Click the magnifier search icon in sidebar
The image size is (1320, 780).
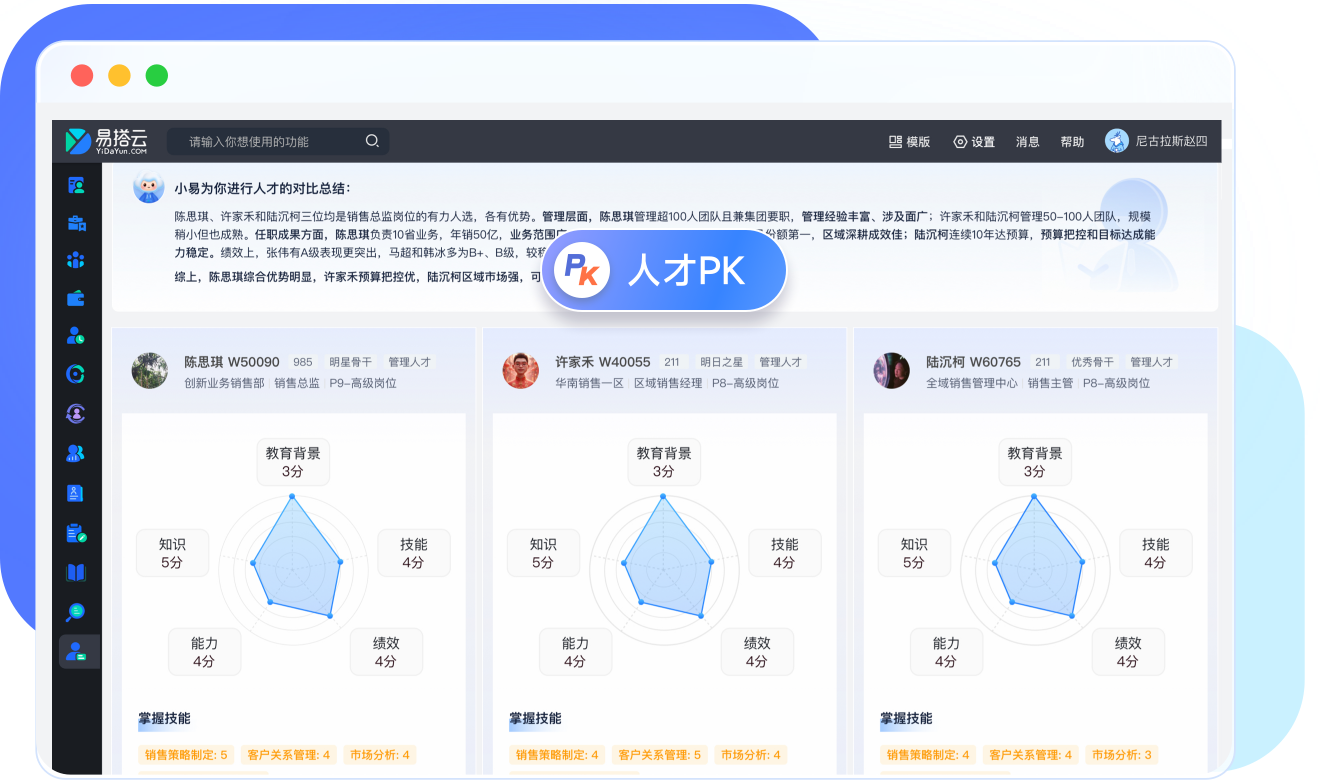[x=76, y=611]
